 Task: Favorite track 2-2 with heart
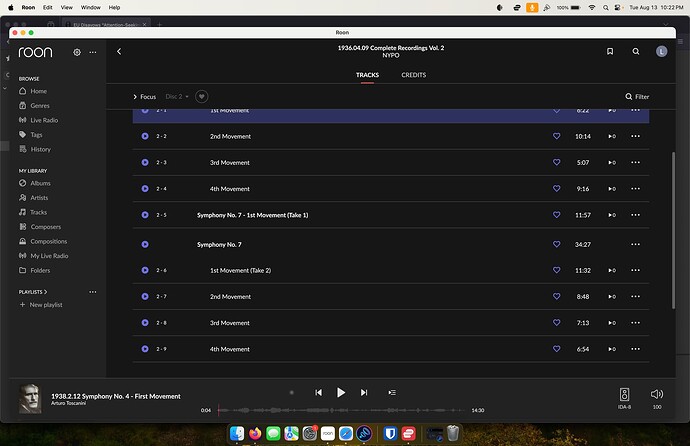[557, 136]
